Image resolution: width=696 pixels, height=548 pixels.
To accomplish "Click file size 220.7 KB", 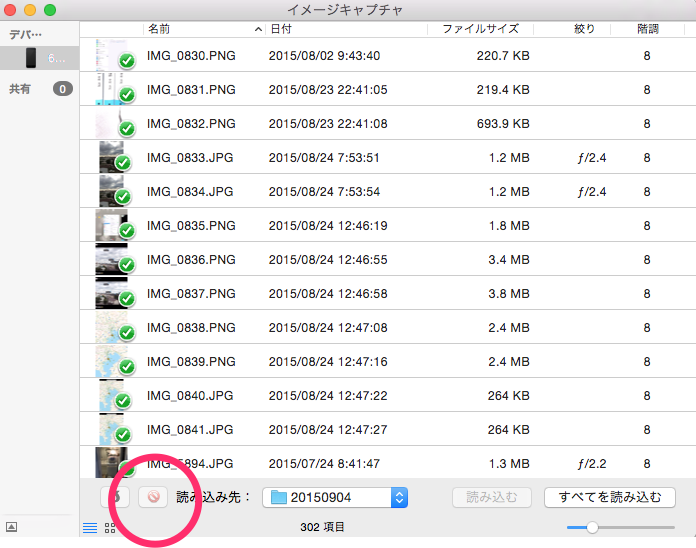I will pos(503,55).
